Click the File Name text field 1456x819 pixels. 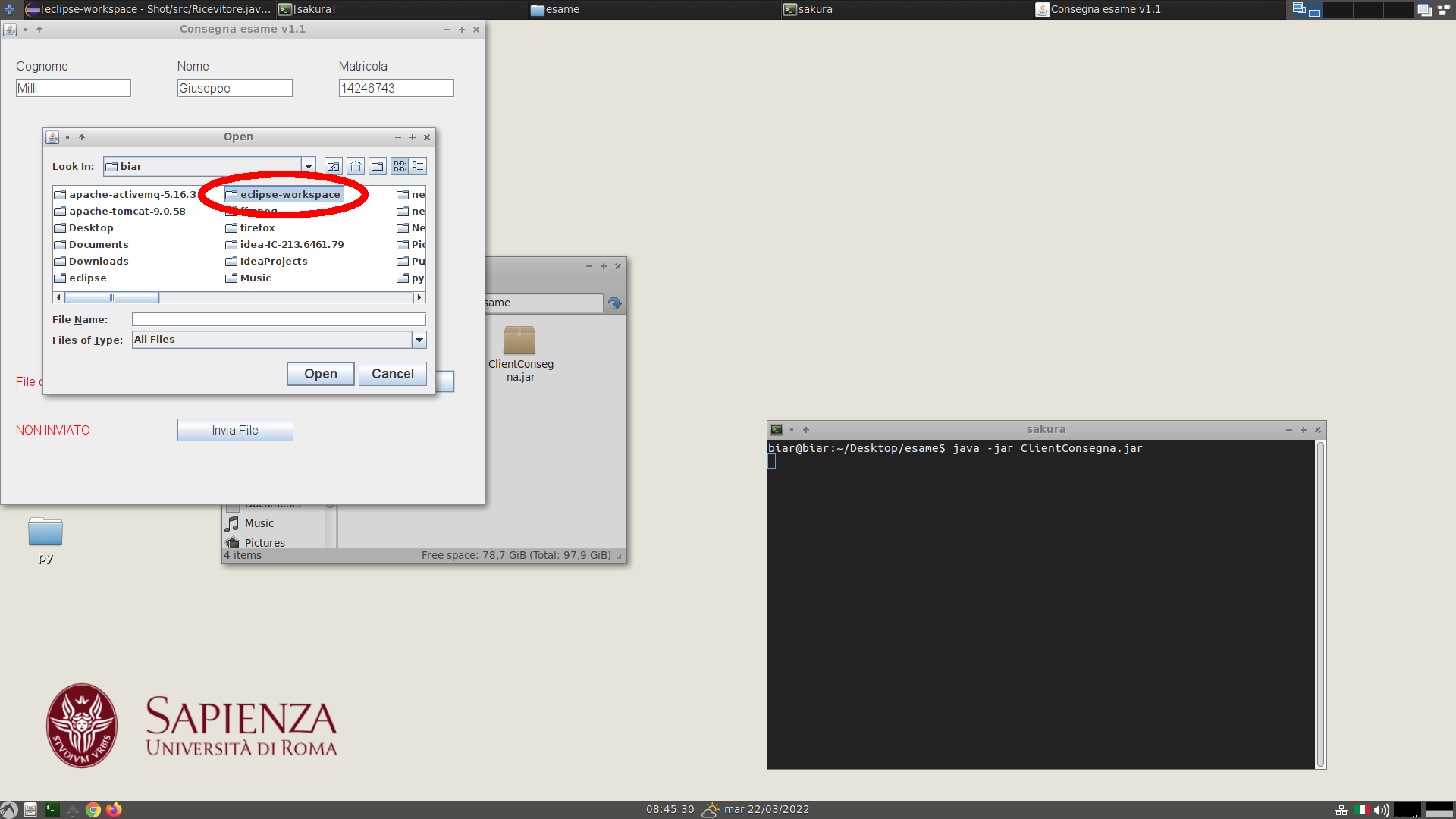(x=278, y=320)
